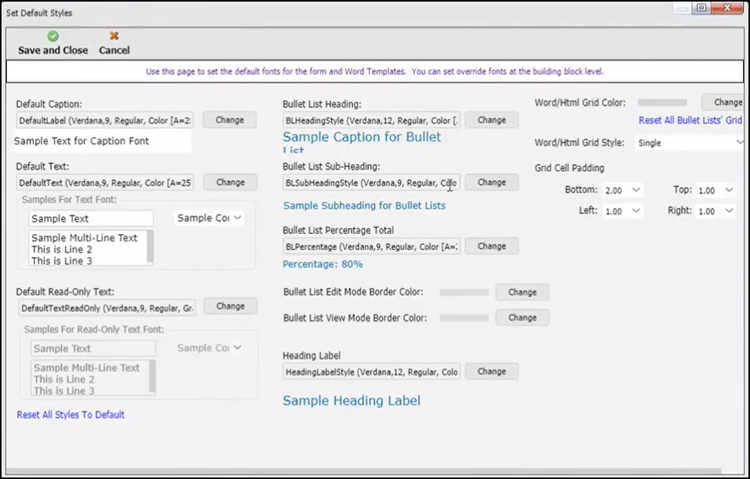This screenshot has width=750, height=479.
Task: Click the Sample Text input field
Action: 90,218
